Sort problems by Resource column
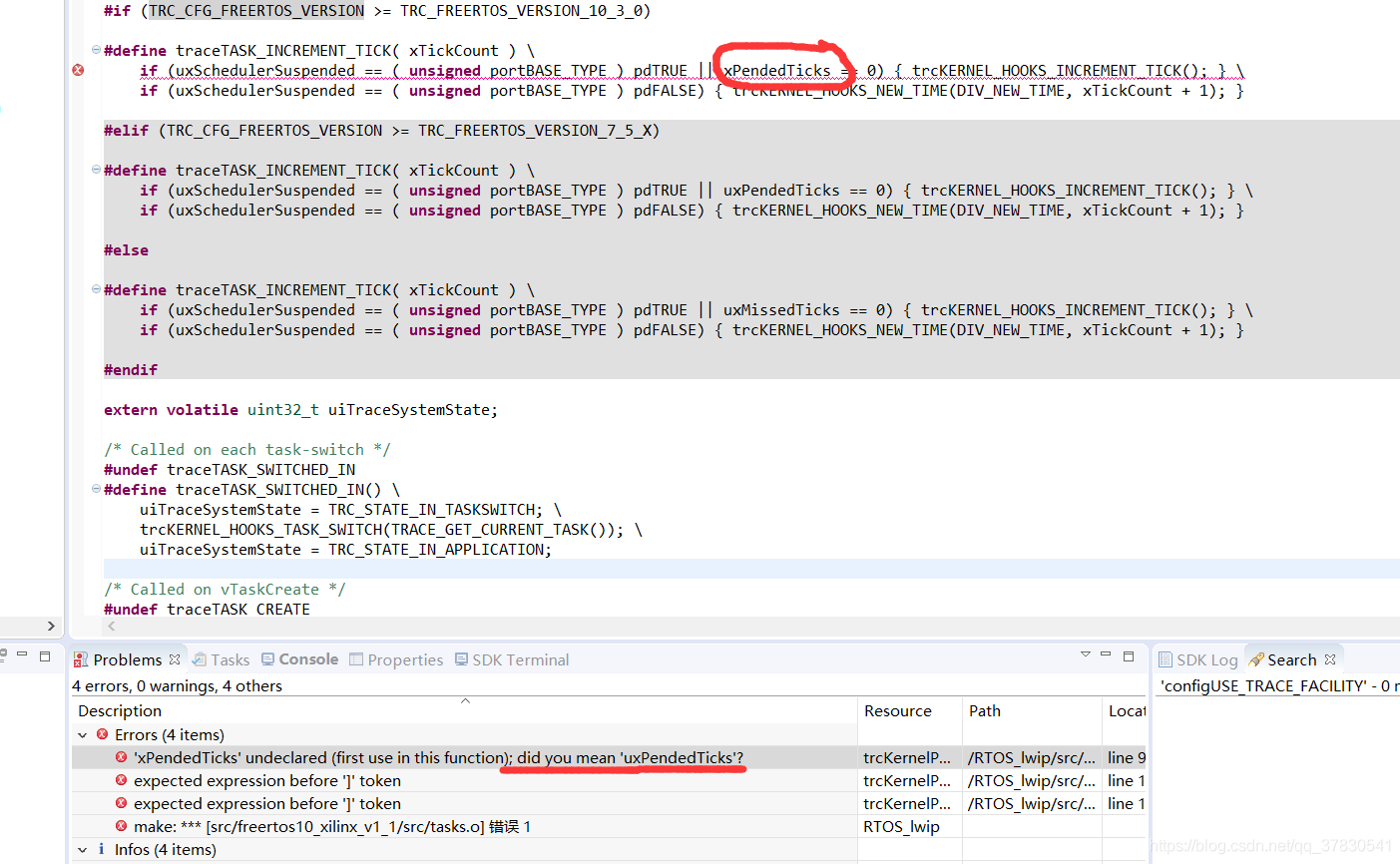 click(x=909, y=710)
